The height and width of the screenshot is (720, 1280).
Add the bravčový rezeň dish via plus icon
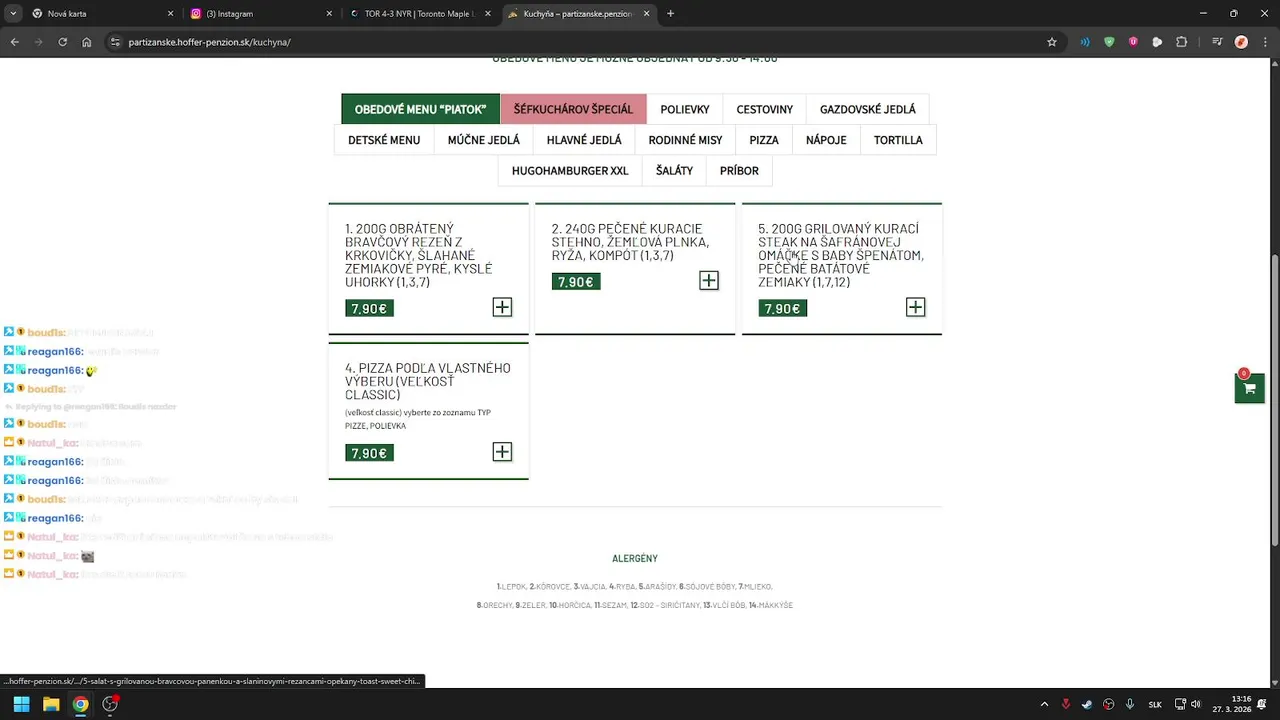502,307
